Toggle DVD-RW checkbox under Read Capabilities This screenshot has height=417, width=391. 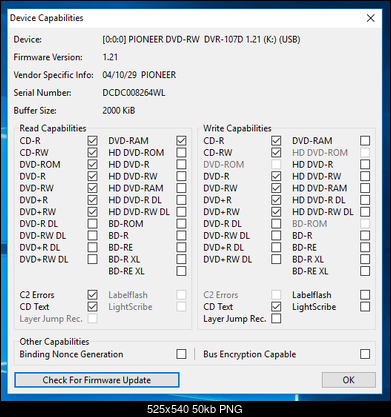coord(92,188)
